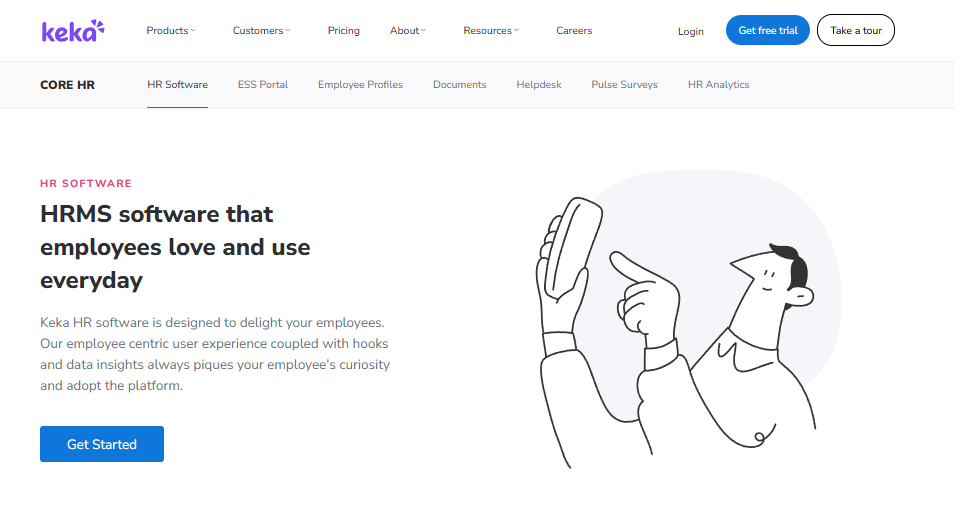Open the Pricing page

[344, 30]
